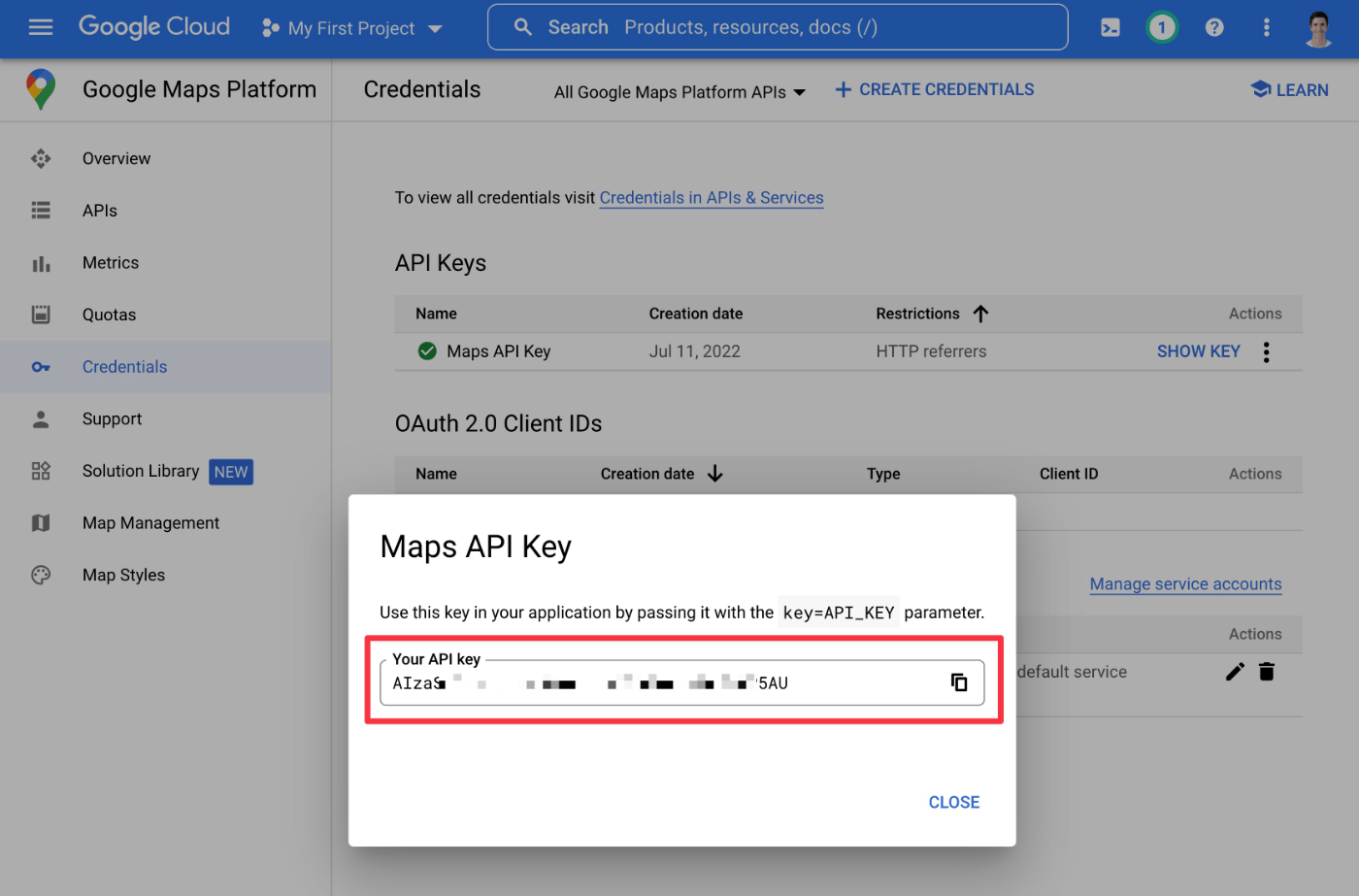Activate Cloud Shell terminal icon
1359x896 pixels.
click(x=1110, y=28)
